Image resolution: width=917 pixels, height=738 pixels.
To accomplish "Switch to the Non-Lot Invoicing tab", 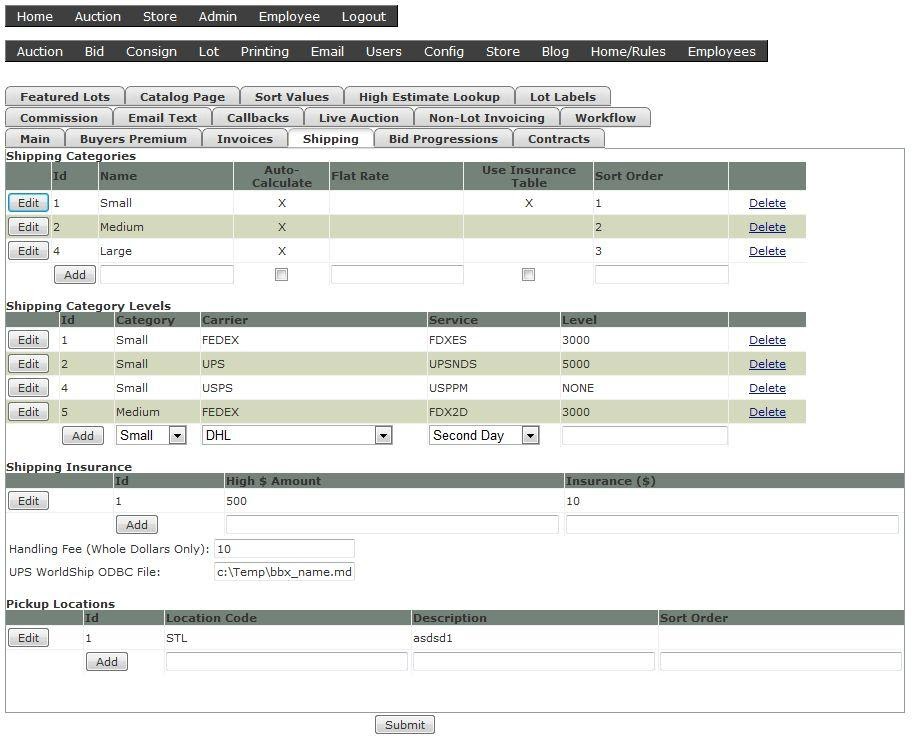I will pyautogui.click(x=487, y=118).
